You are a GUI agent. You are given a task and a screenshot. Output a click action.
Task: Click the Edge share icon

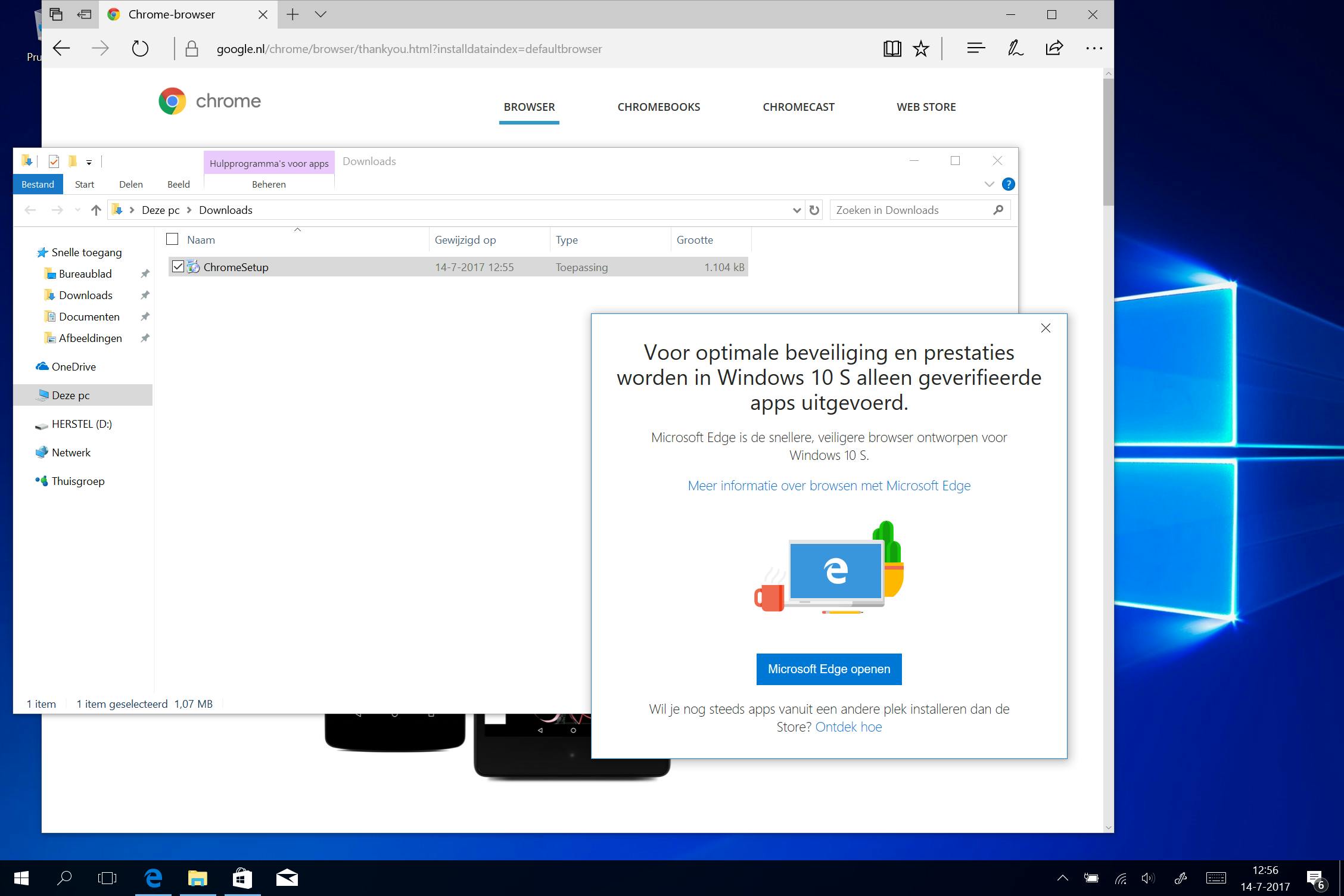(1054, 48)
